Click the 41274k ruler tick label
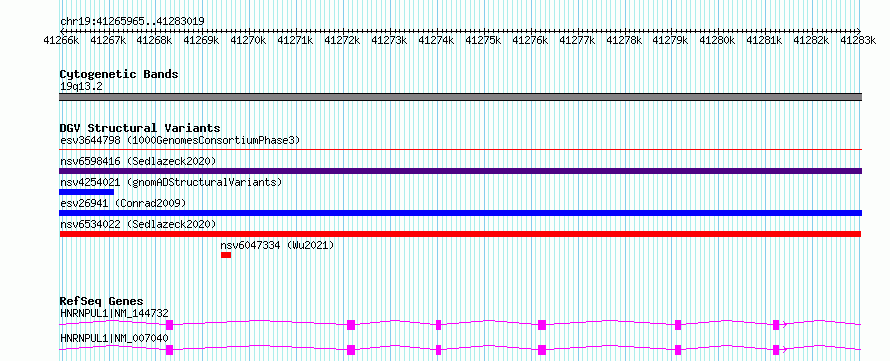 435,40
